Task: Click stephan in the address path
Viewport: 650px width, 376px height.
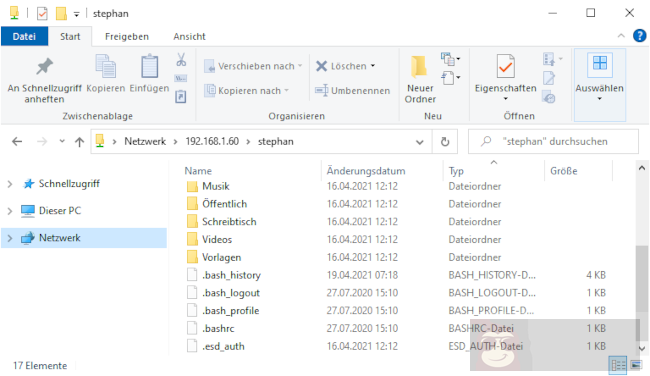Action: click(276, 141)
